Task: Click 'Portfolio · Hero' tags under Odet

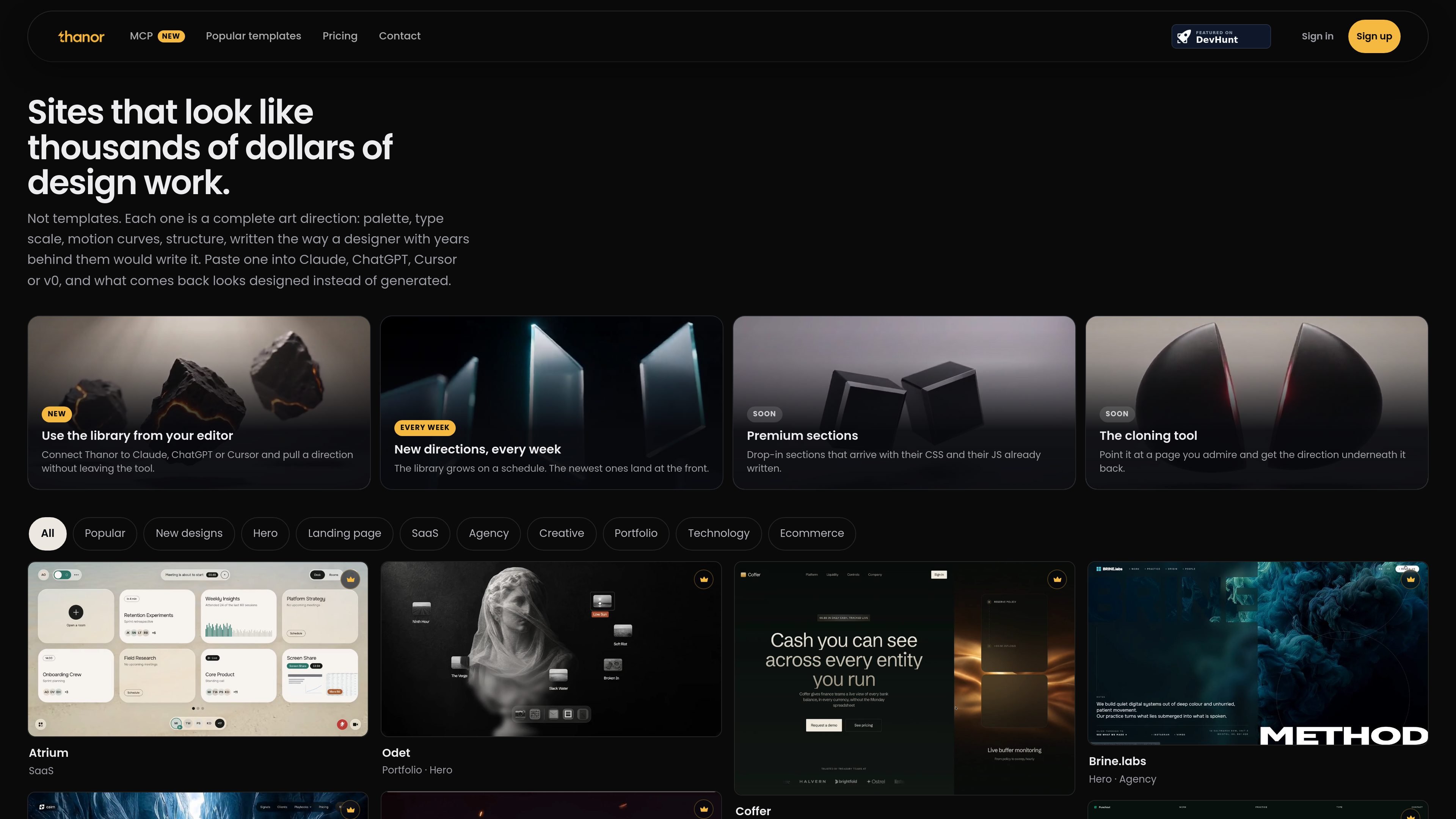Action: point(417,770)
